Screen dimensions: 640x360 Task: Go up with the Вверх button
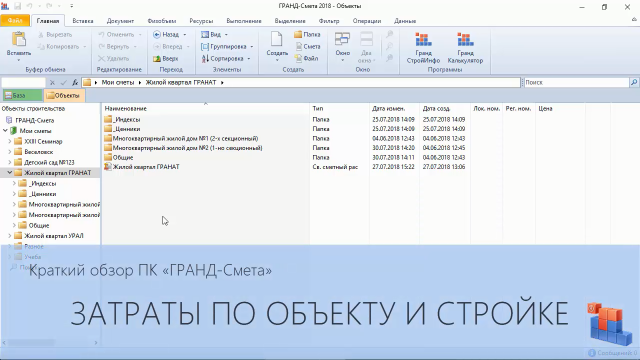166,58
